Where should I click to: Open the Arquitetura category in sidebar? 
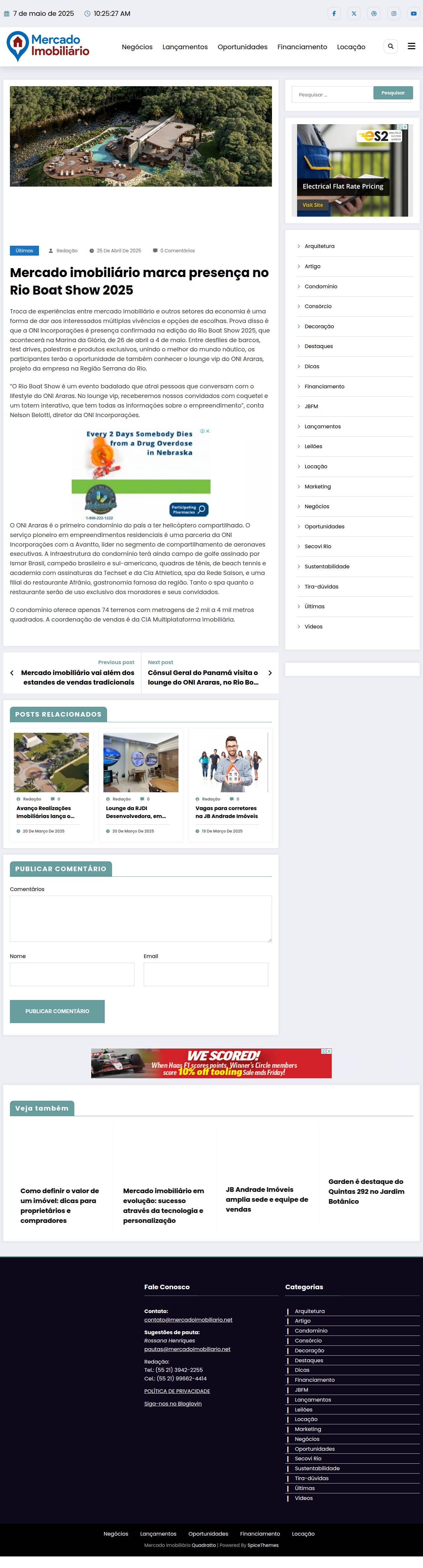[x=319, y=246]
